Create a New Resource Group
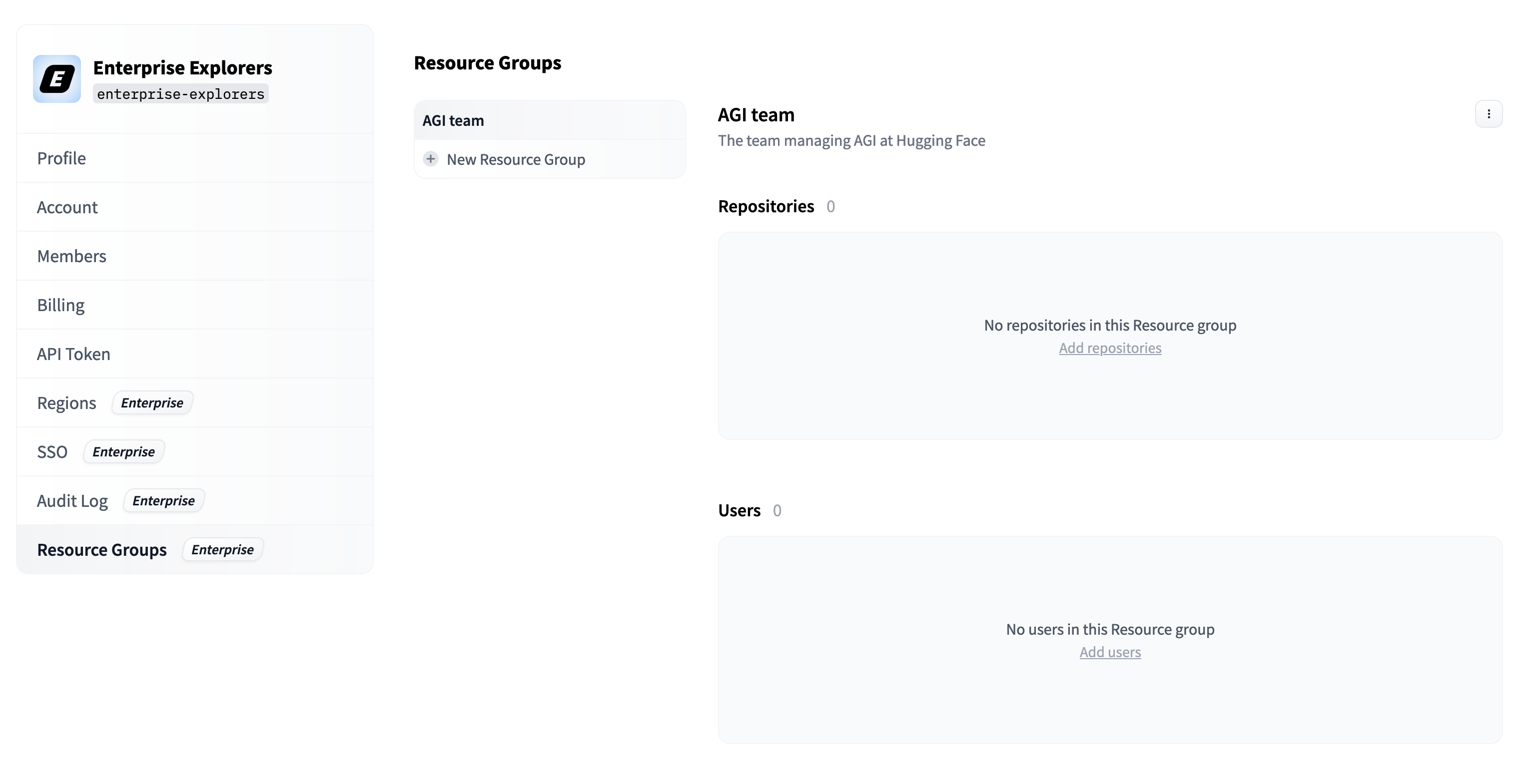This screenshot has width=1535, height=784. (516, 159)
